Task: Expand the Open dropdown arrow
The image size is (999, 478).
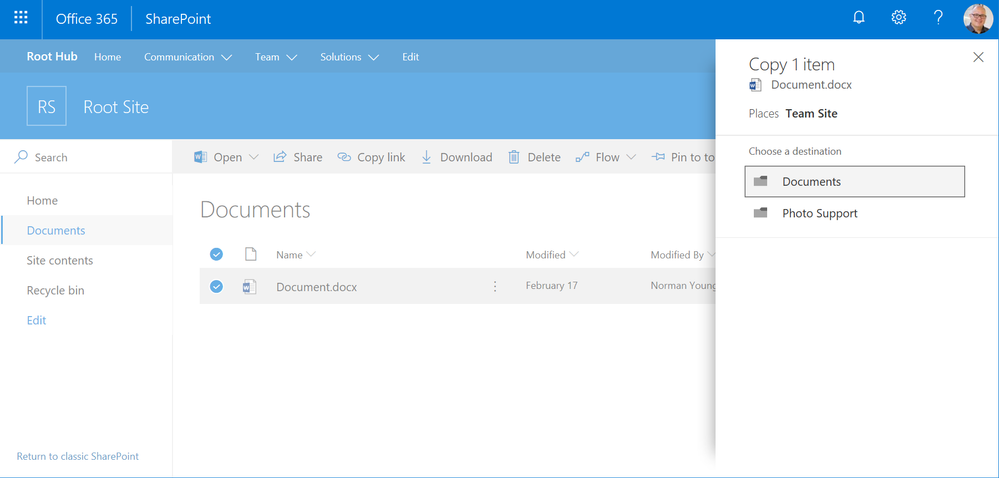Action: (x=253, y=157)
